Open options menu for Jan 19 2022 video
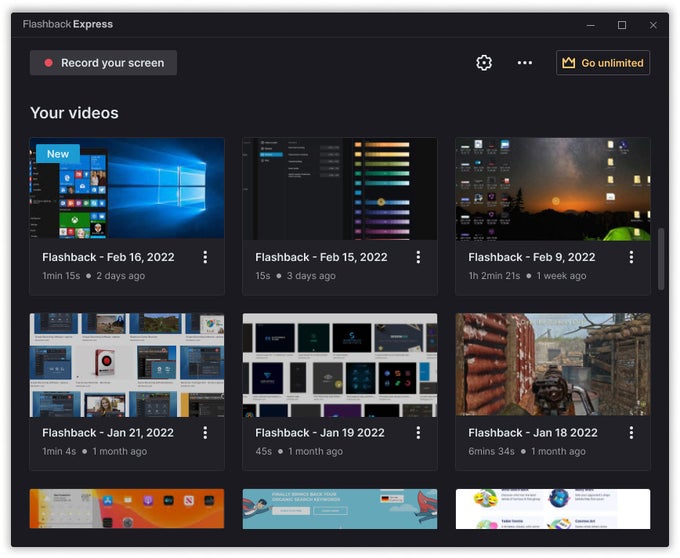 (418, 433)
